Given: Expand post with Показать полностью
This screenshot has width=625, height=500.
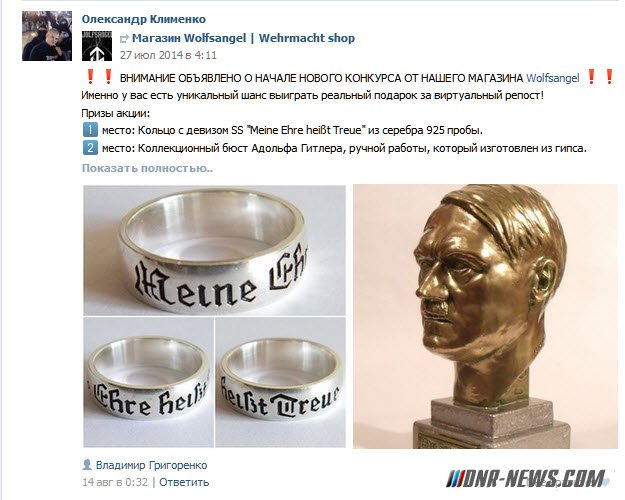Looking at the screenshot, I should click(x=147, y=168).
